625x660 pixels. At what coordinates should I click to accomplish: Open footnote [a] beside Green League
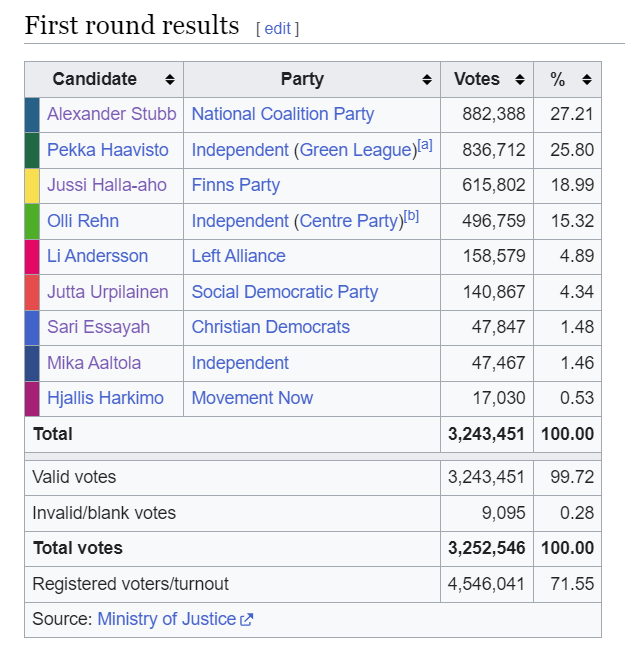tap(425, 145)
